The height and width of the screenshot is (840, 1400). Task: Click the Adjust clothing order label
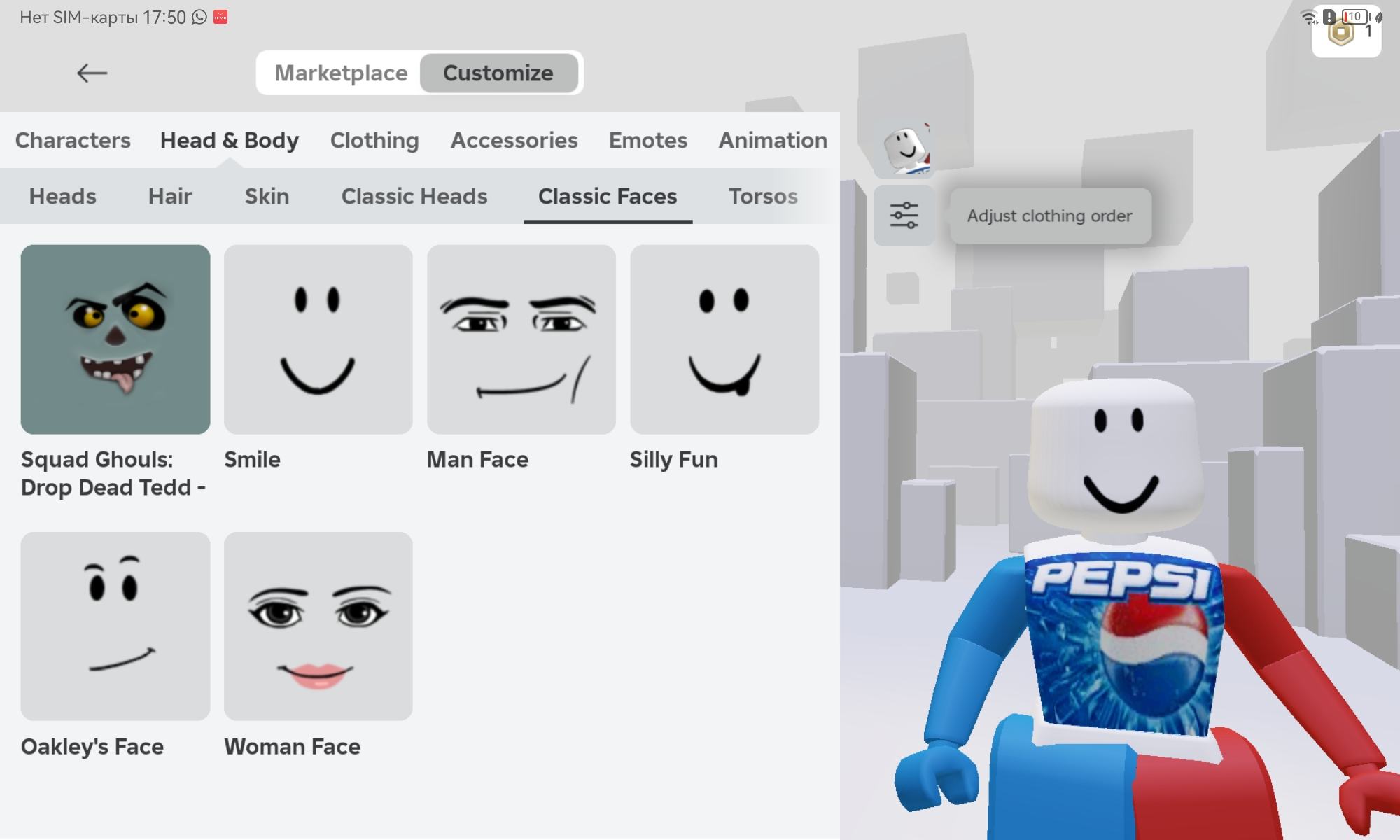[x=1049, y=216]
